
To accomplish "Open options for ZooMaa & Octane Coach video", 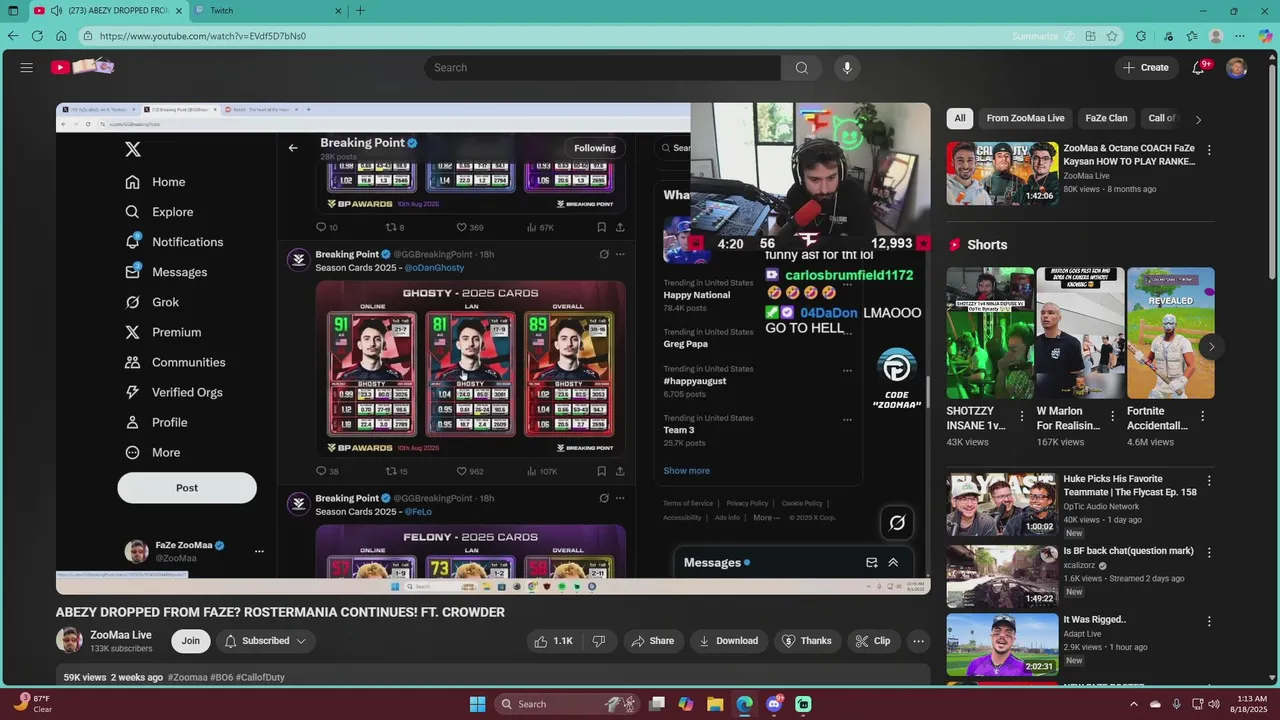I will 1209,150.
